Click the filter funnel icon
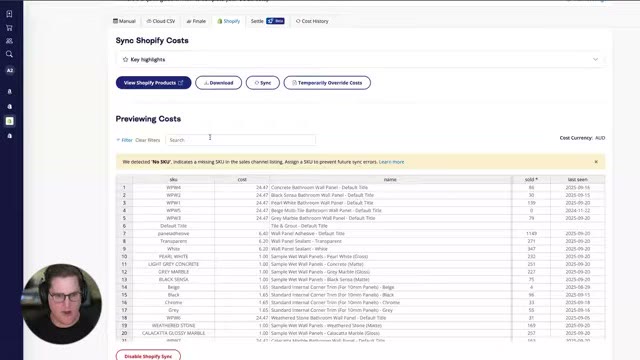The image size is (640, 360). point(118,140)
